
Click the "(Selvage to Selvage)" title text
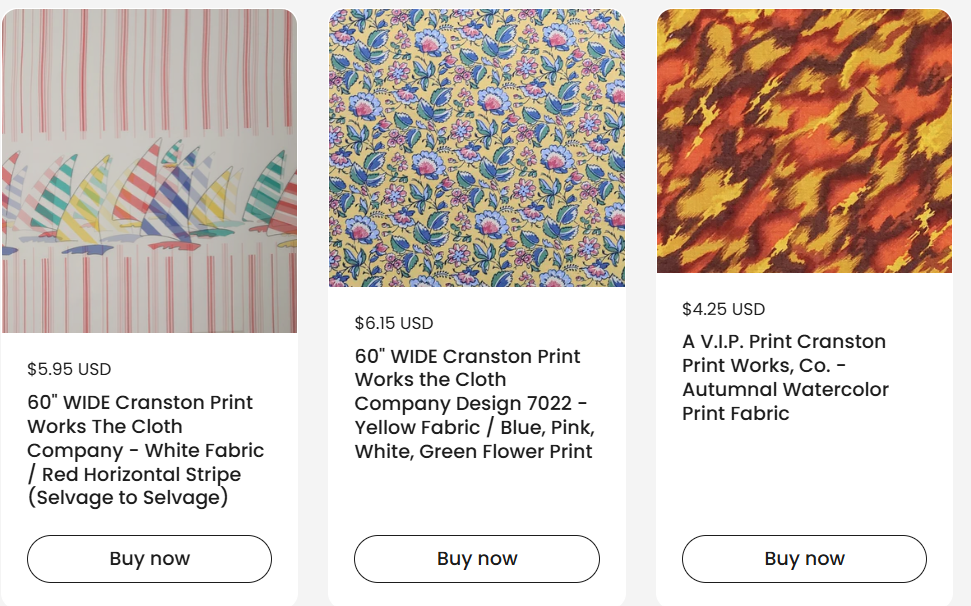click(128, 498)
